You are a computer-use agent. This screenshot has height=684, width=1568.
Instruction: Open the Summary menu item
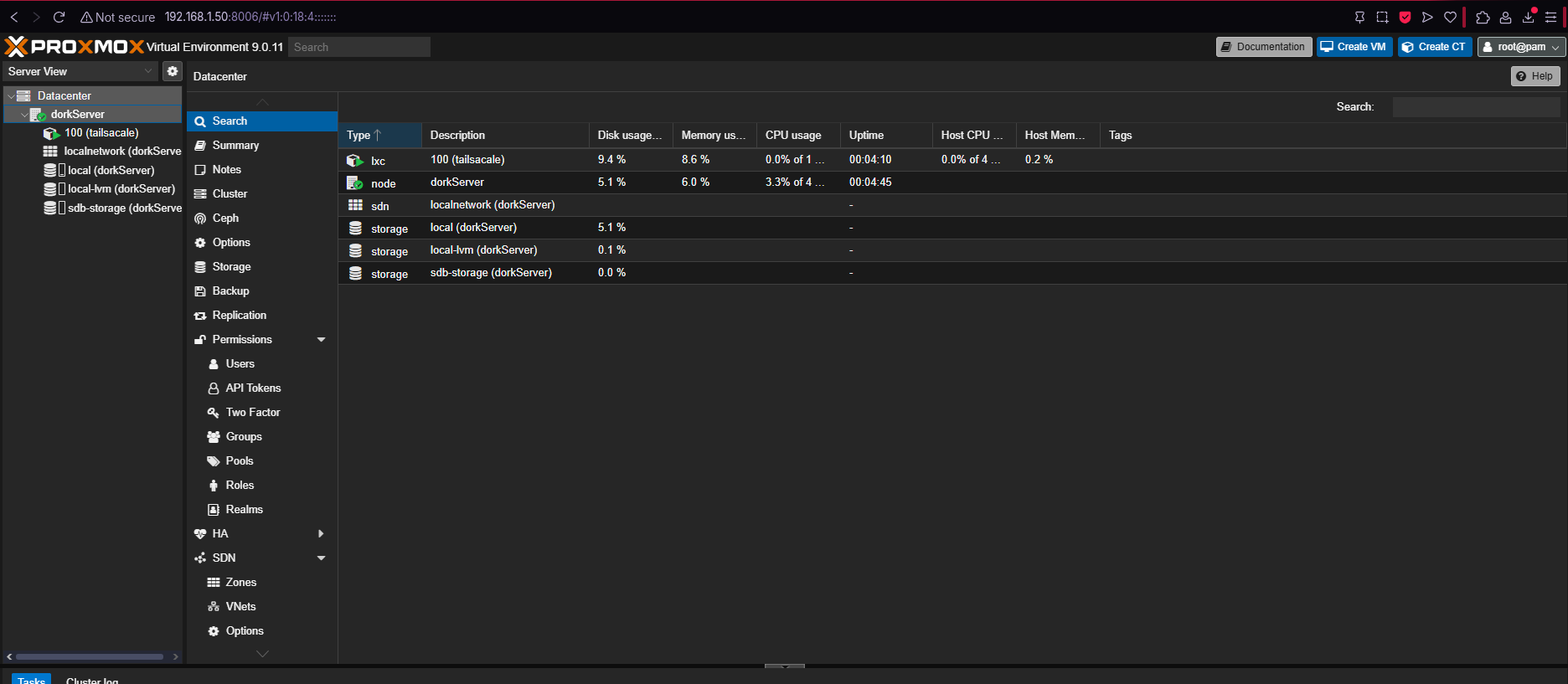pyautogui.click(x=235, y=146)
